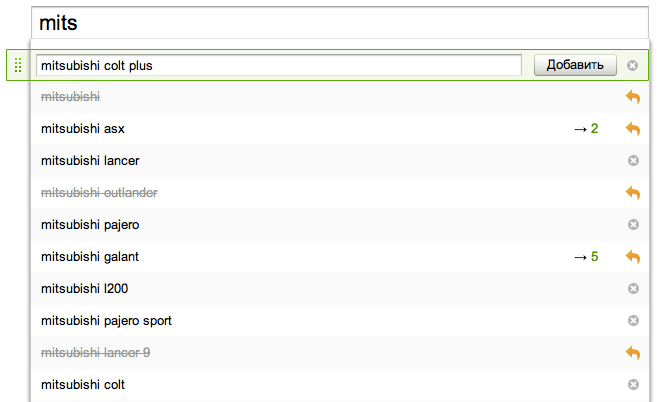The image size is (660, 402).
Task: Delete the mitsubishi pajero row
Action: coord(632,225)
